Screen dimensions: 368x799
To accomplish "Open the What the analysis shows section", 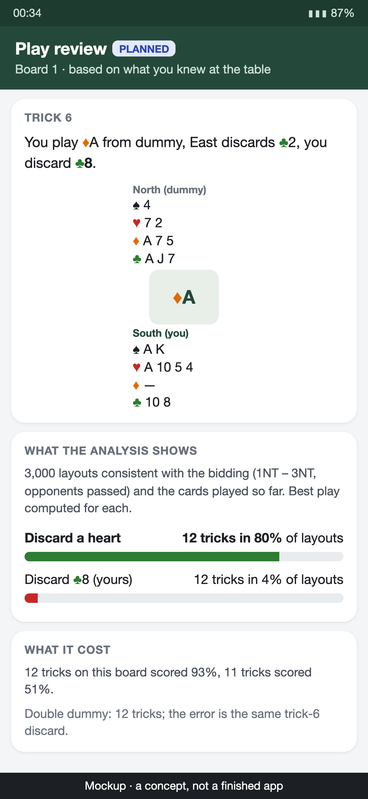I will (x=111, y=451).
